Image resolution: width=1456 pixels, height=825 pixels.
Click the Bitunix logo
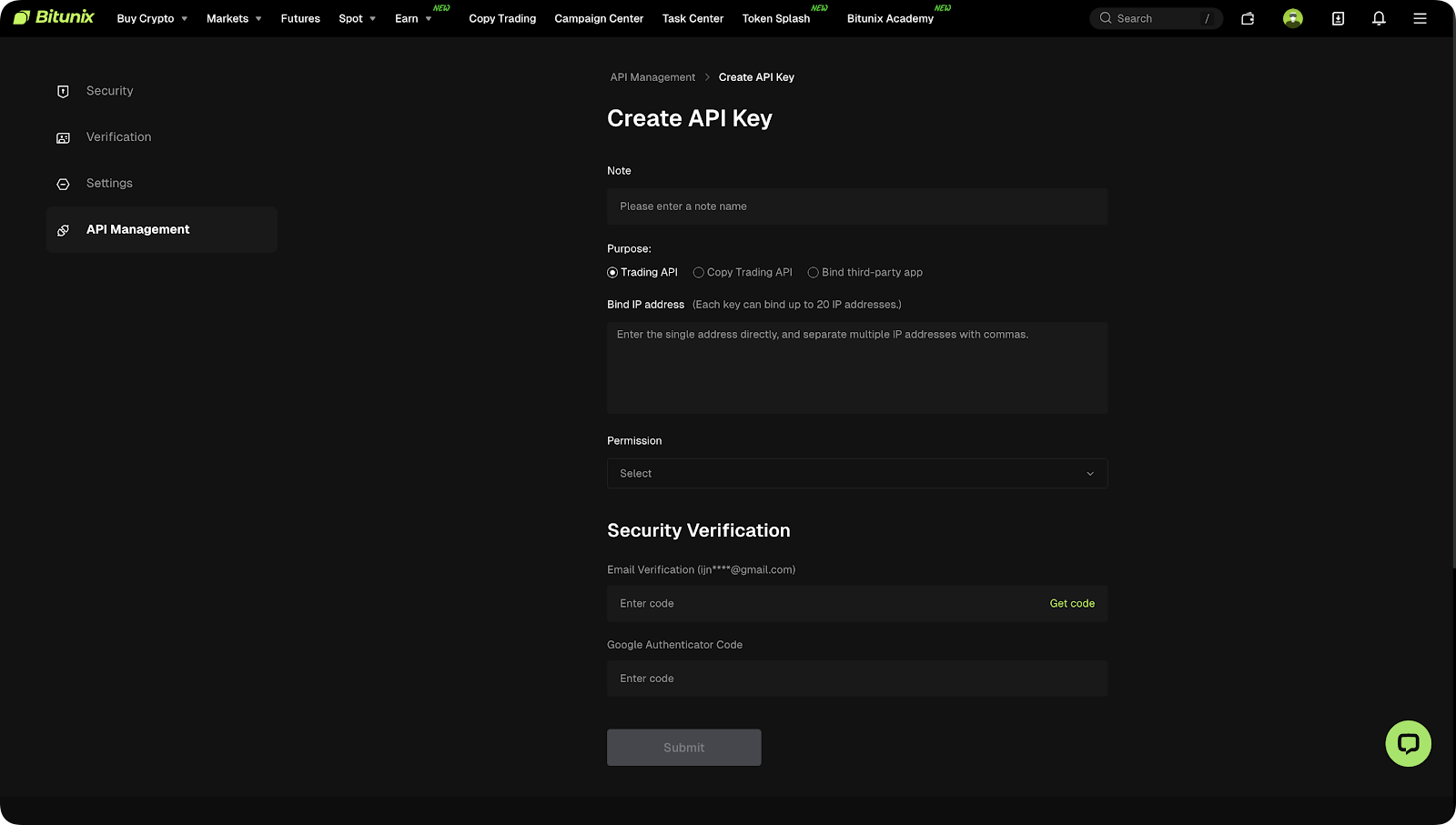click(x=53, y=16)
